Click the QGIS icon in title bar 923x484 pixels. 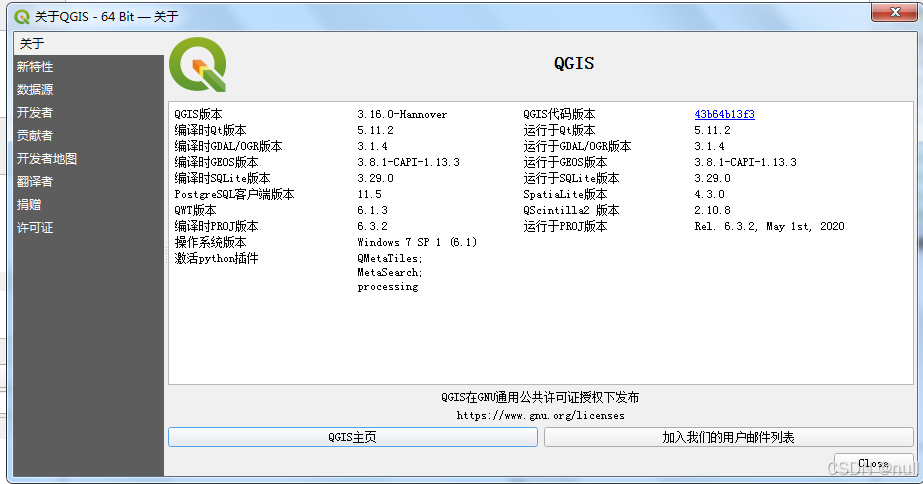click(22, 16)
